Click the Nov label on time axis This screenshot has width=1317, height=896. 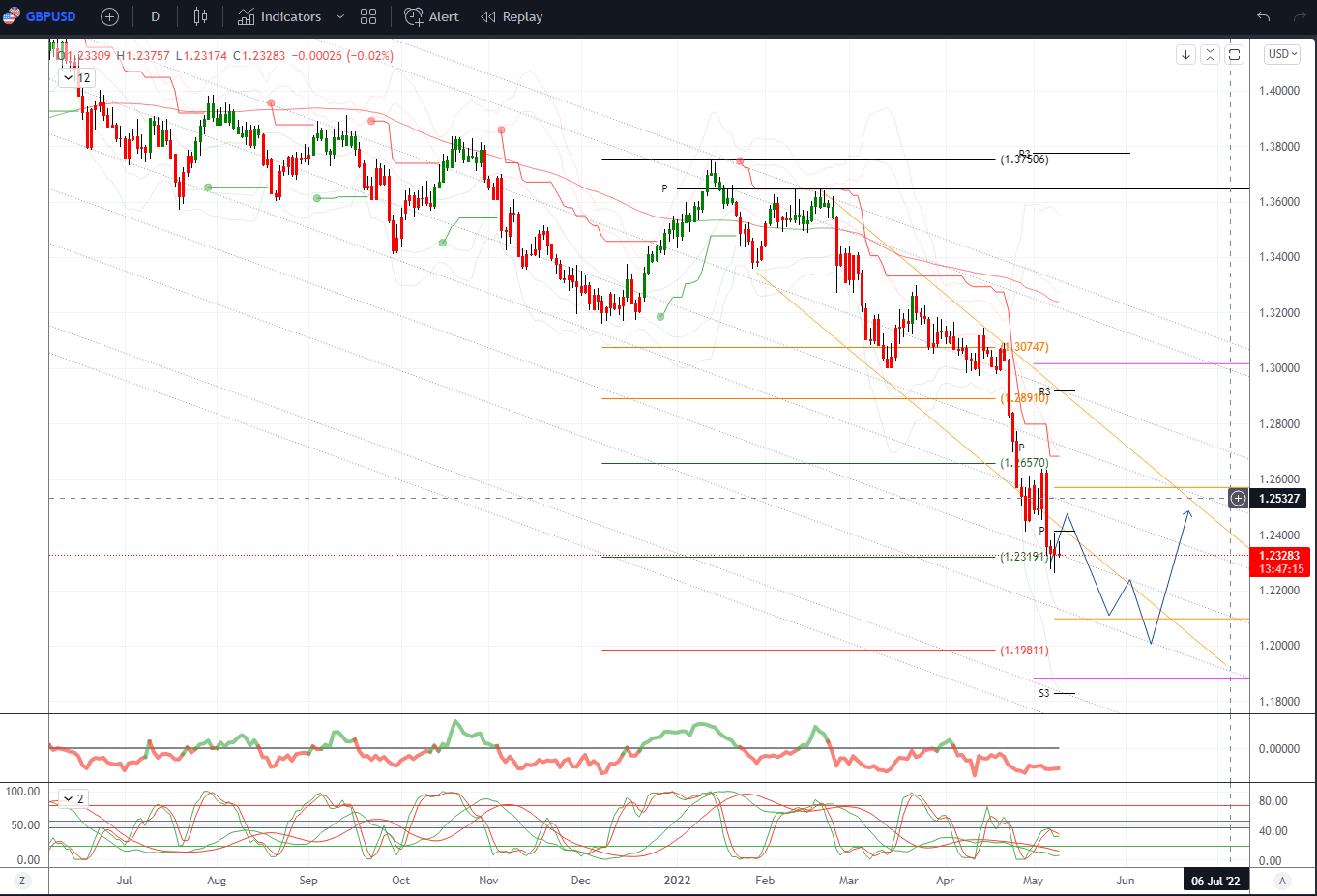coord(488,881)
